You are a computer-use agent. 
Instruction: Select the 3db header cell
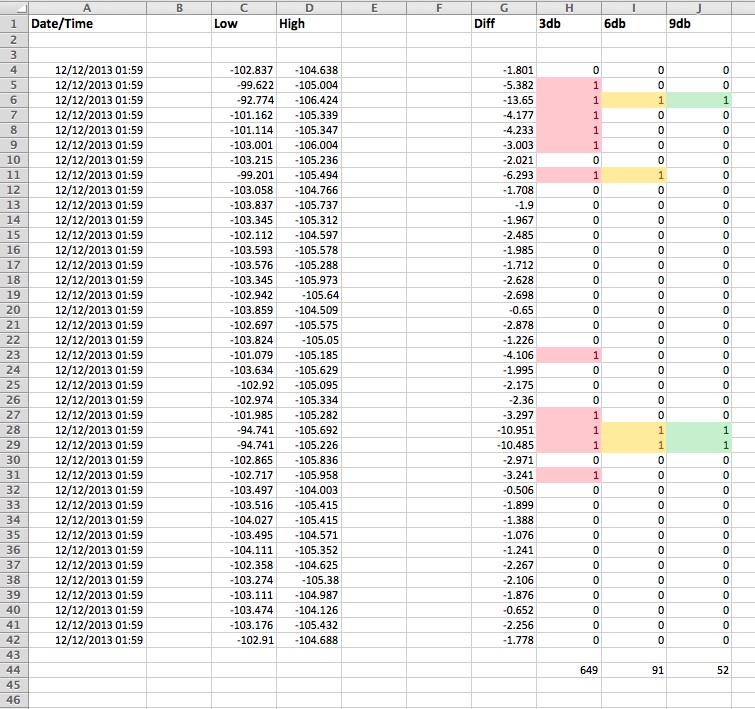pyautogui.click(x=568, y=24)
